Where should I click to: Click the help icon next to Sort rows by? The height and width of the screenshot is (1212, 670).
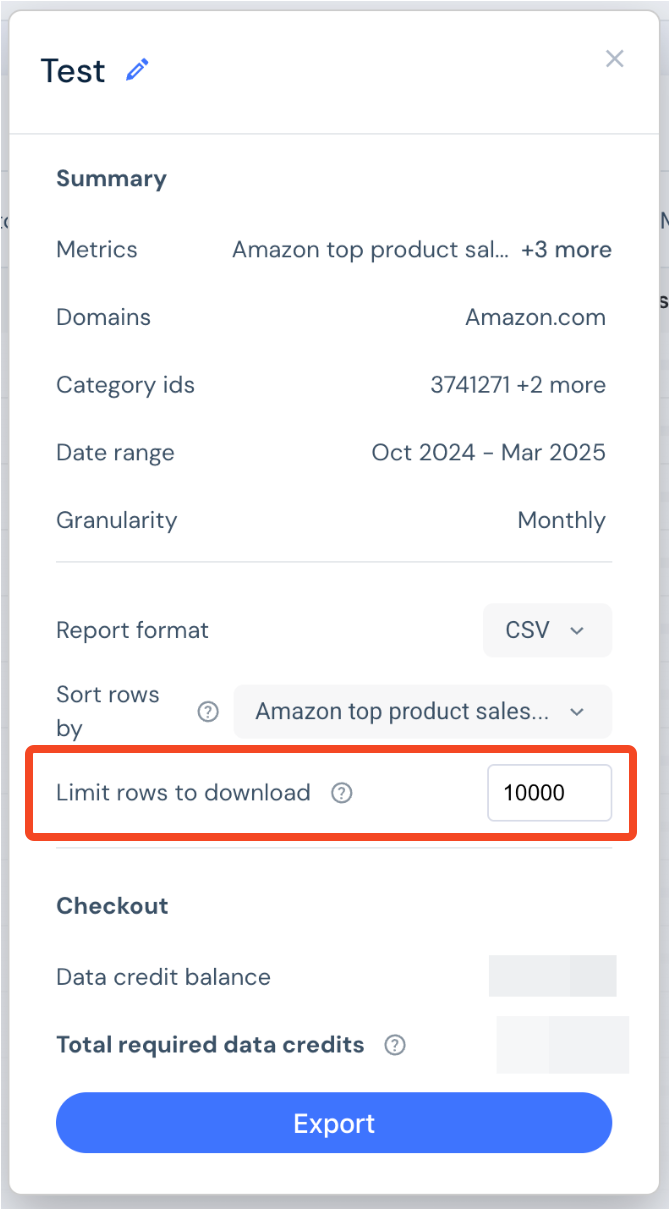pos(207,712)
